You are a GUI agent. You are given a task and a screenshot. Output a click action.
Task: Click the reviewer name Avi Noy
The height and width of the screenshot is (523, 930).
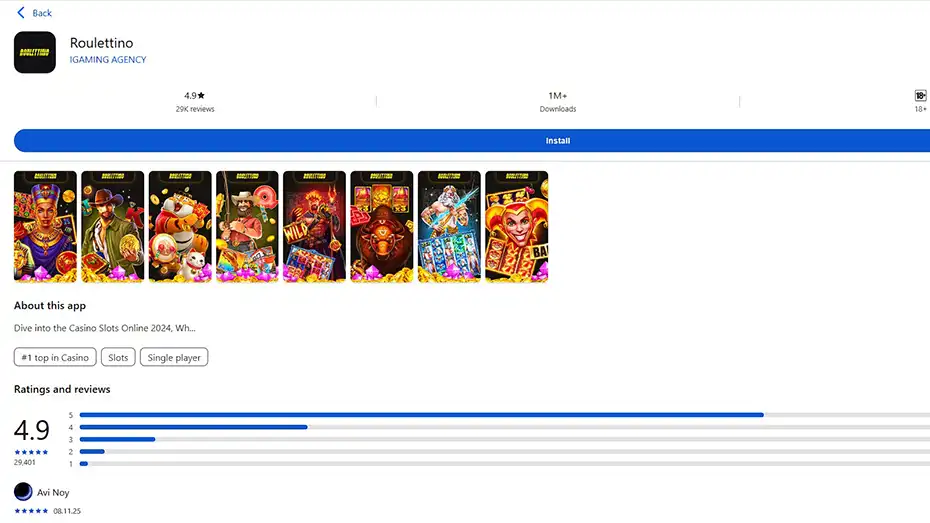[53, 492]
